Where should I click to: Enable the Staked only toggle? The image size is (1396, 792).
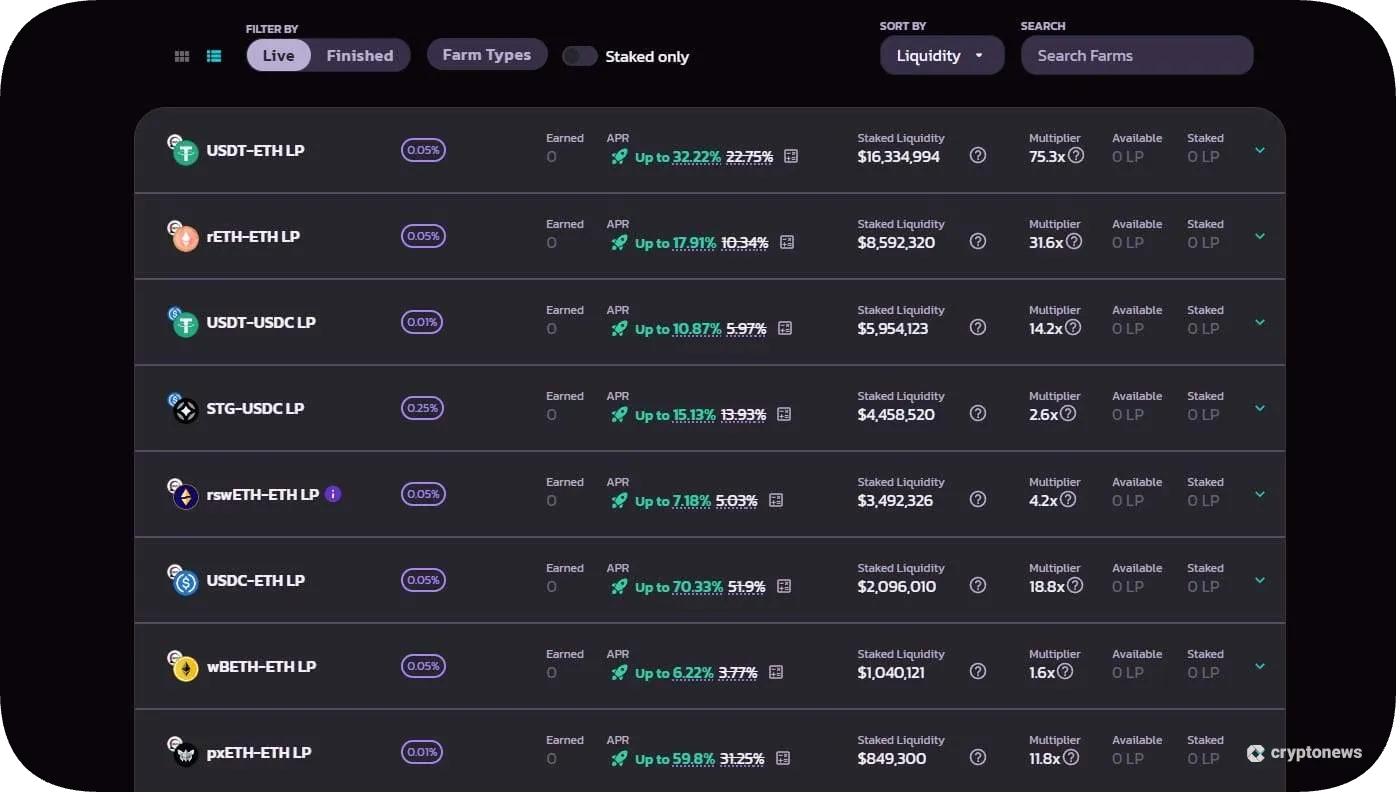click(580, 56)
